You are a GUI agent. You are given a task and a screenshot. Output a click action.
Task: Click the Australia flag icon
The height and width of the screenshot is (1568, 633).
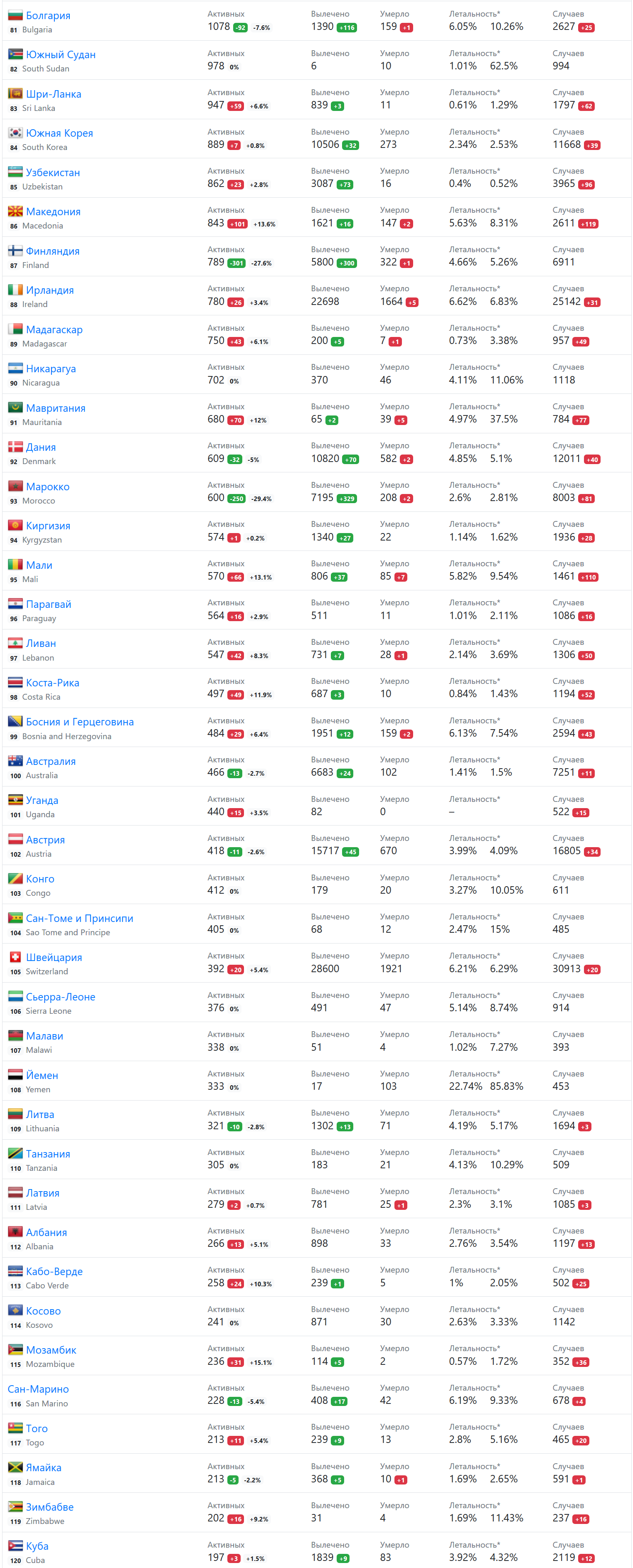pyautogui.click(x=15, y=761)
